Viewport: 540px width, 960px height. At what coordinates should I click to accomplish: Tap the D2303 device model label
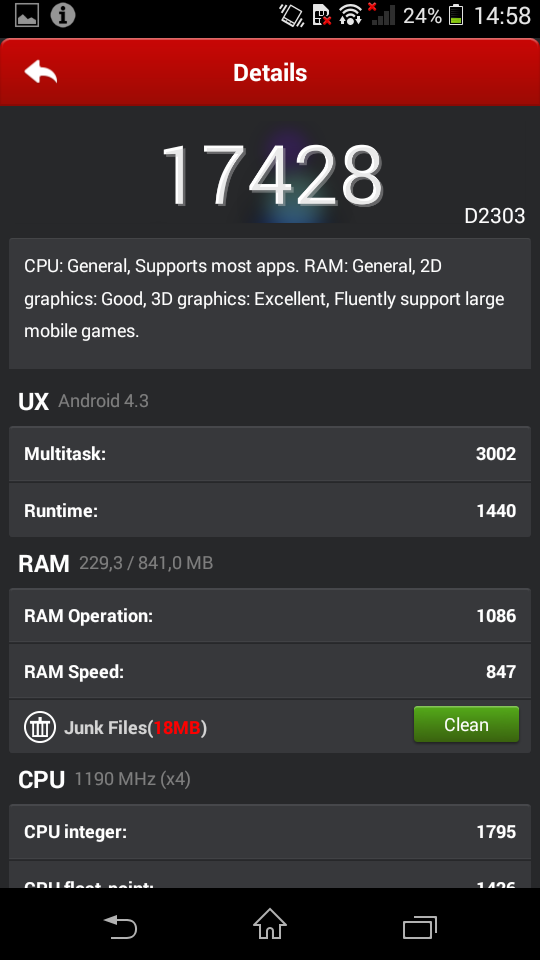[495, 216]
